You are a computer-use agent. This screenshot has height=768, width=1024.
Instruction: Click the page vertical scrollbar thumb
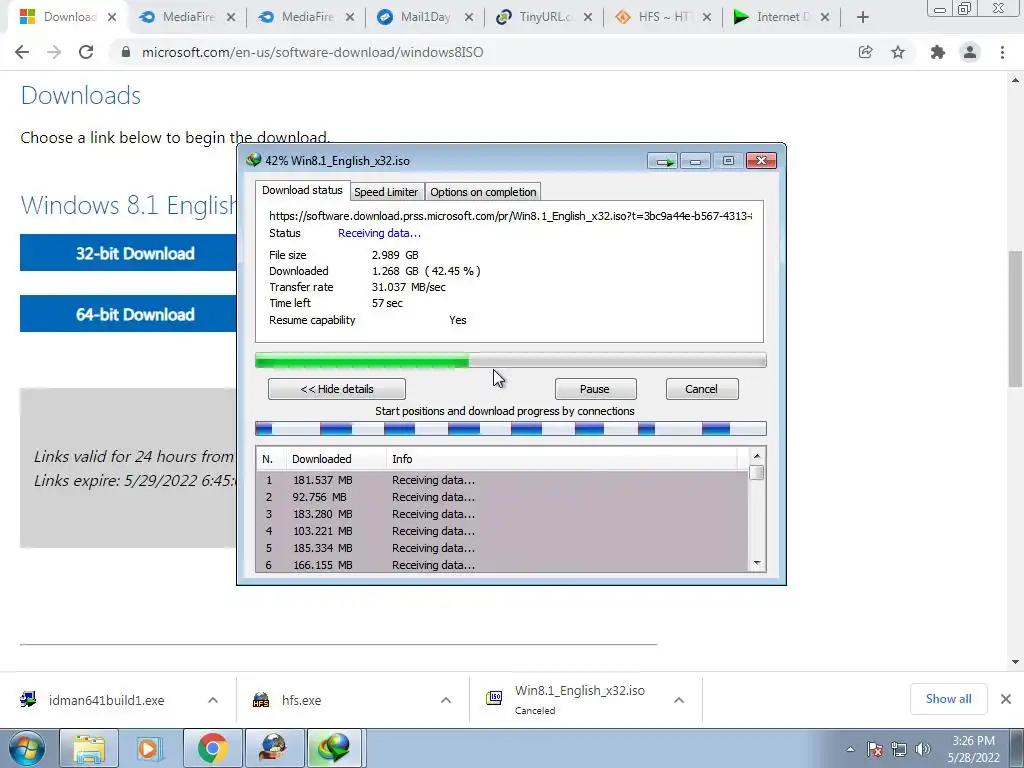pos(1015,318)
